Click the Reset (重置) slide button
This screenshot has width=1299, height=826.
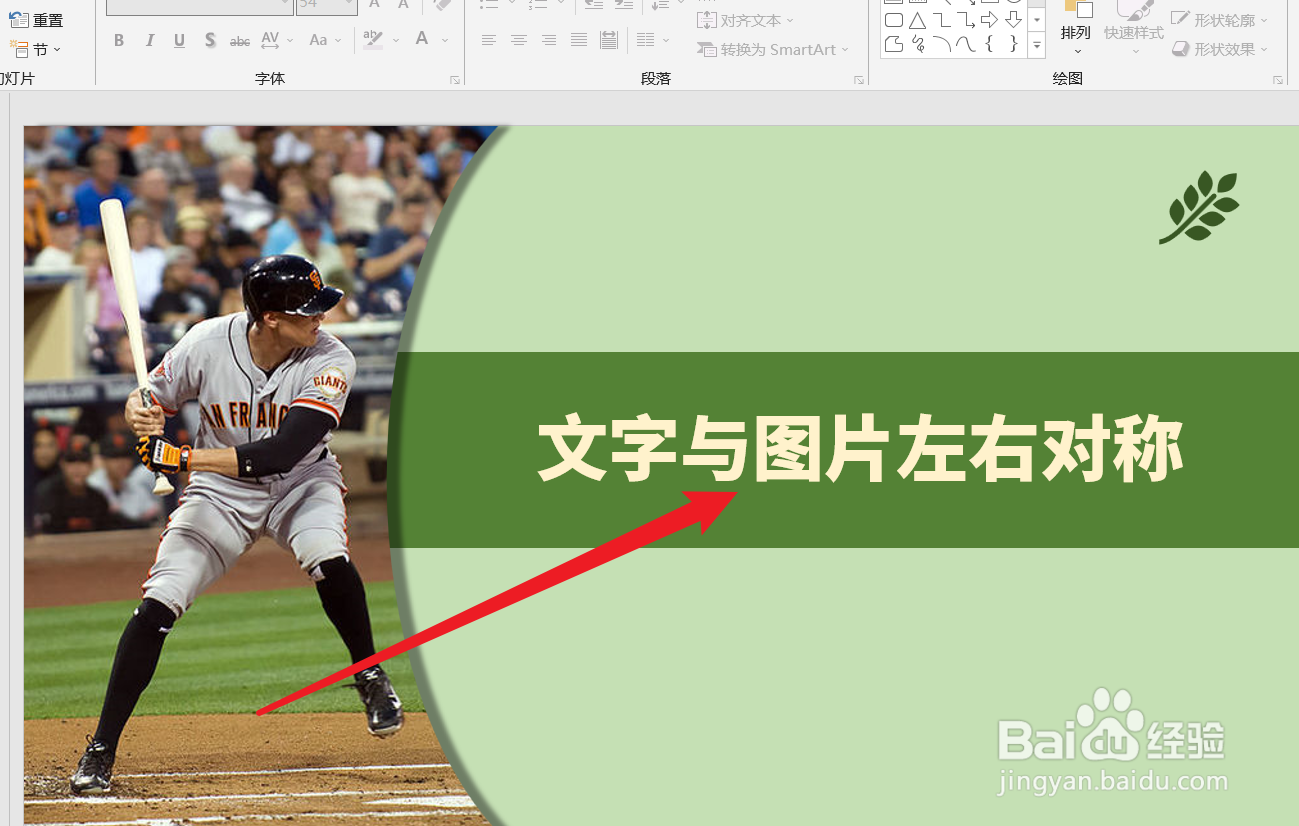pyautogui.click(x=36, y=19)
